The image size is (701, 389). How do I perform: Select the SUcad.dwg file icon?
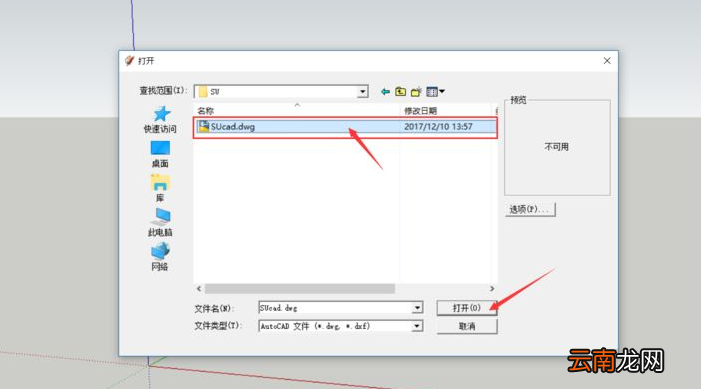(x=204, y=127)
